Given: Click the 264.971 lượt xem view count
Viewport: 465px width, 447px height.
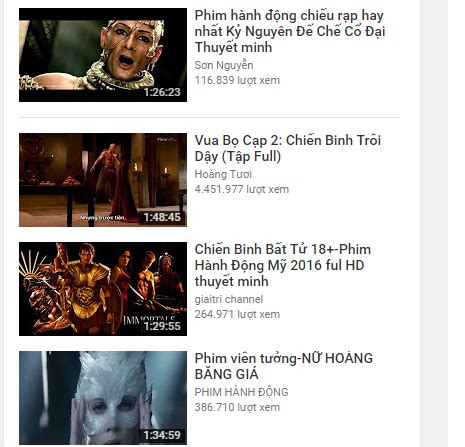Looking at the screenshot, I should (237, 314).
